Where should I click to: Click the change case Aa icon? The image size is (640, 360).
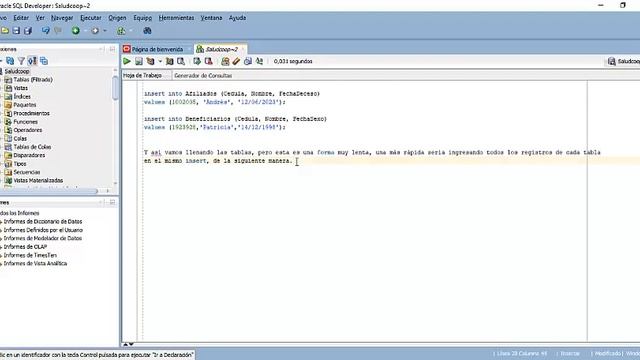(x=259, y=61)
